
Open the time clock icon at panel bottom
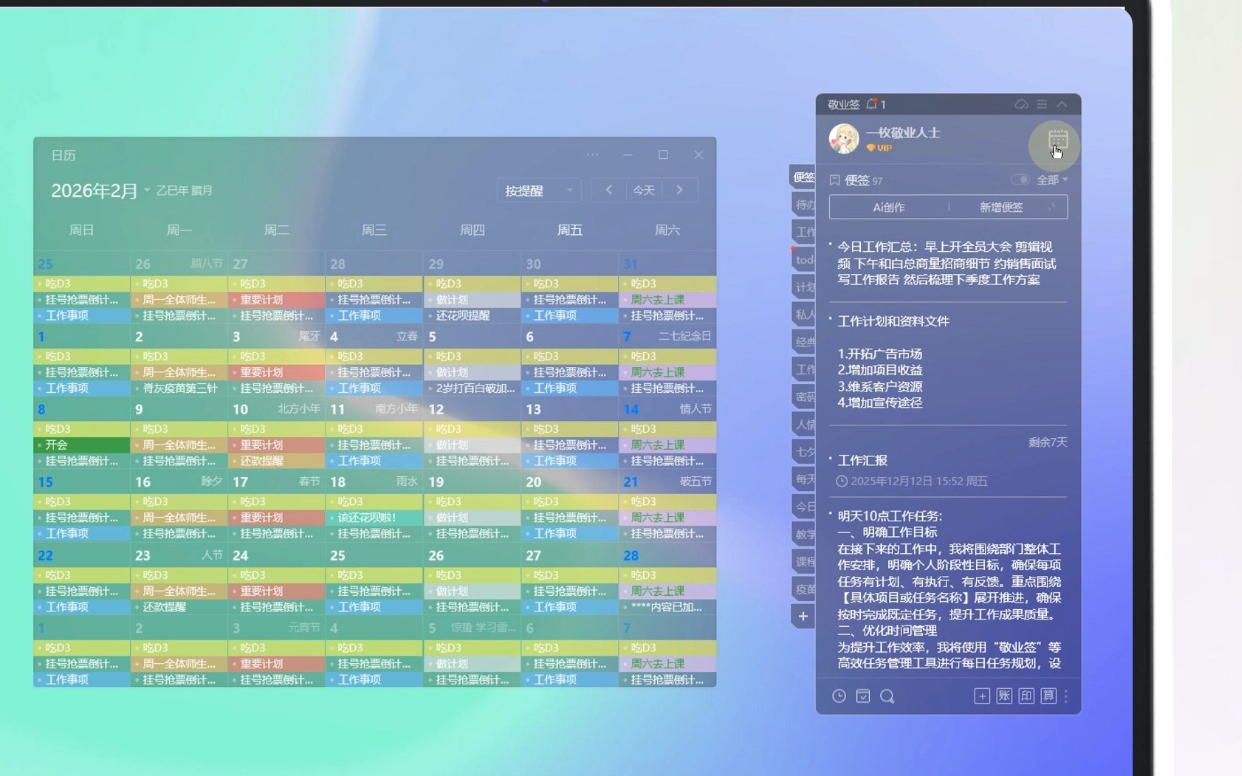point(839,696)
